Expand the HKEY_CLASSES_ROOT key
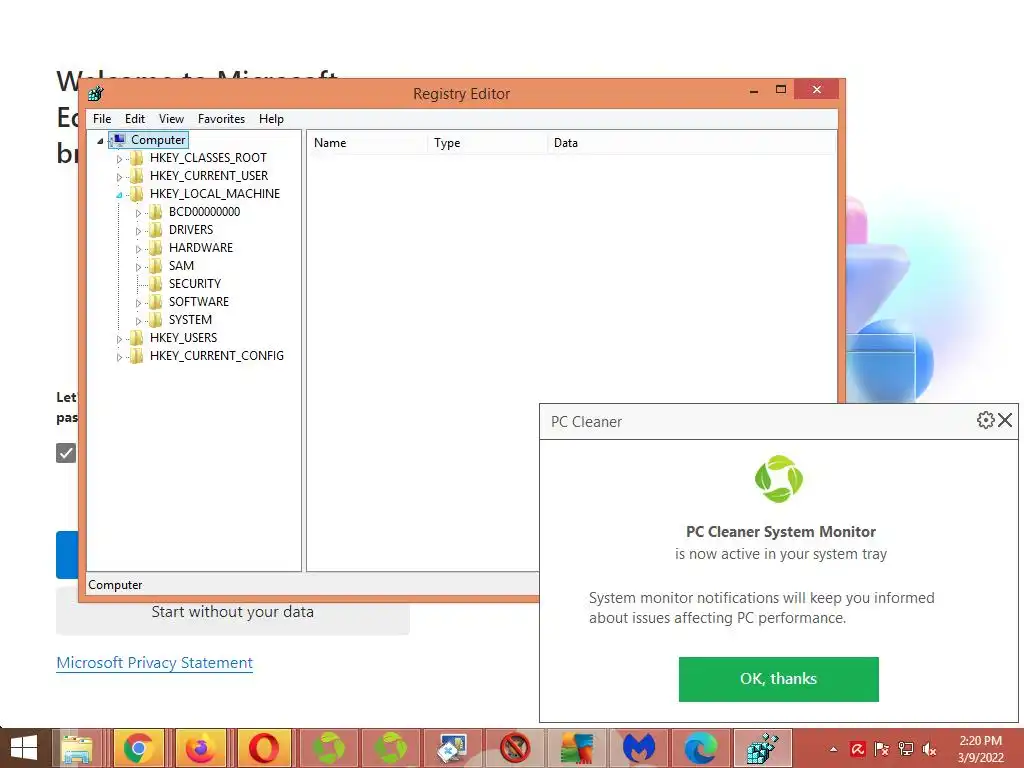The image size is (1024, 768). pos(119,159)
